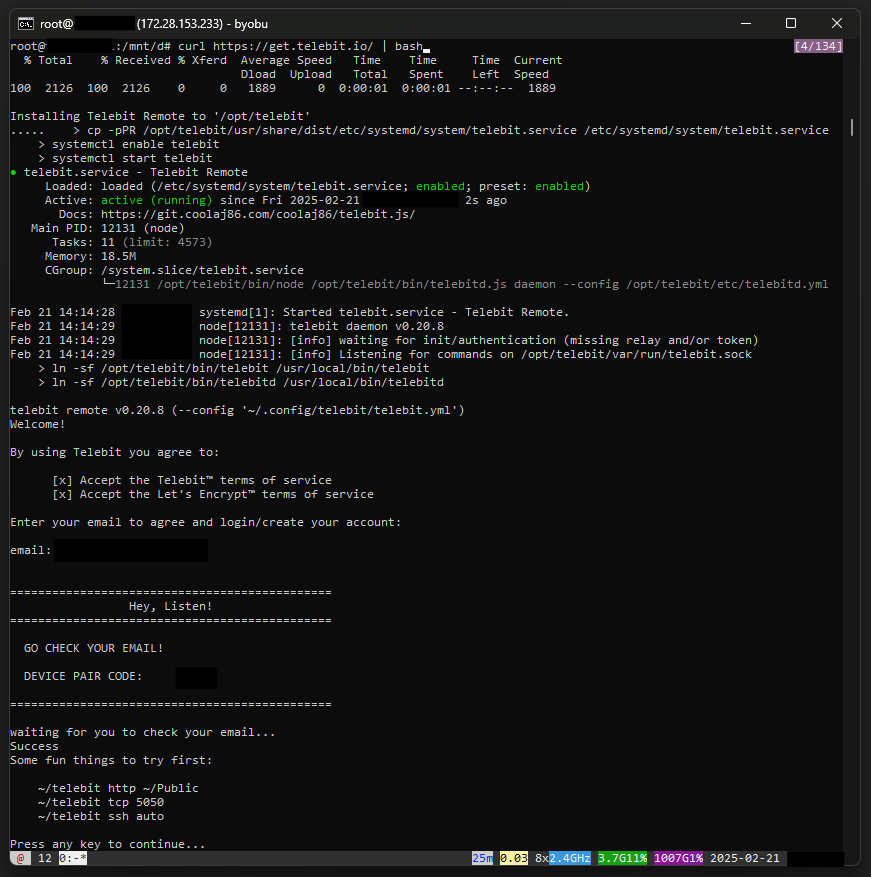Click the '0.03' load average indicator

pos(514,858)
